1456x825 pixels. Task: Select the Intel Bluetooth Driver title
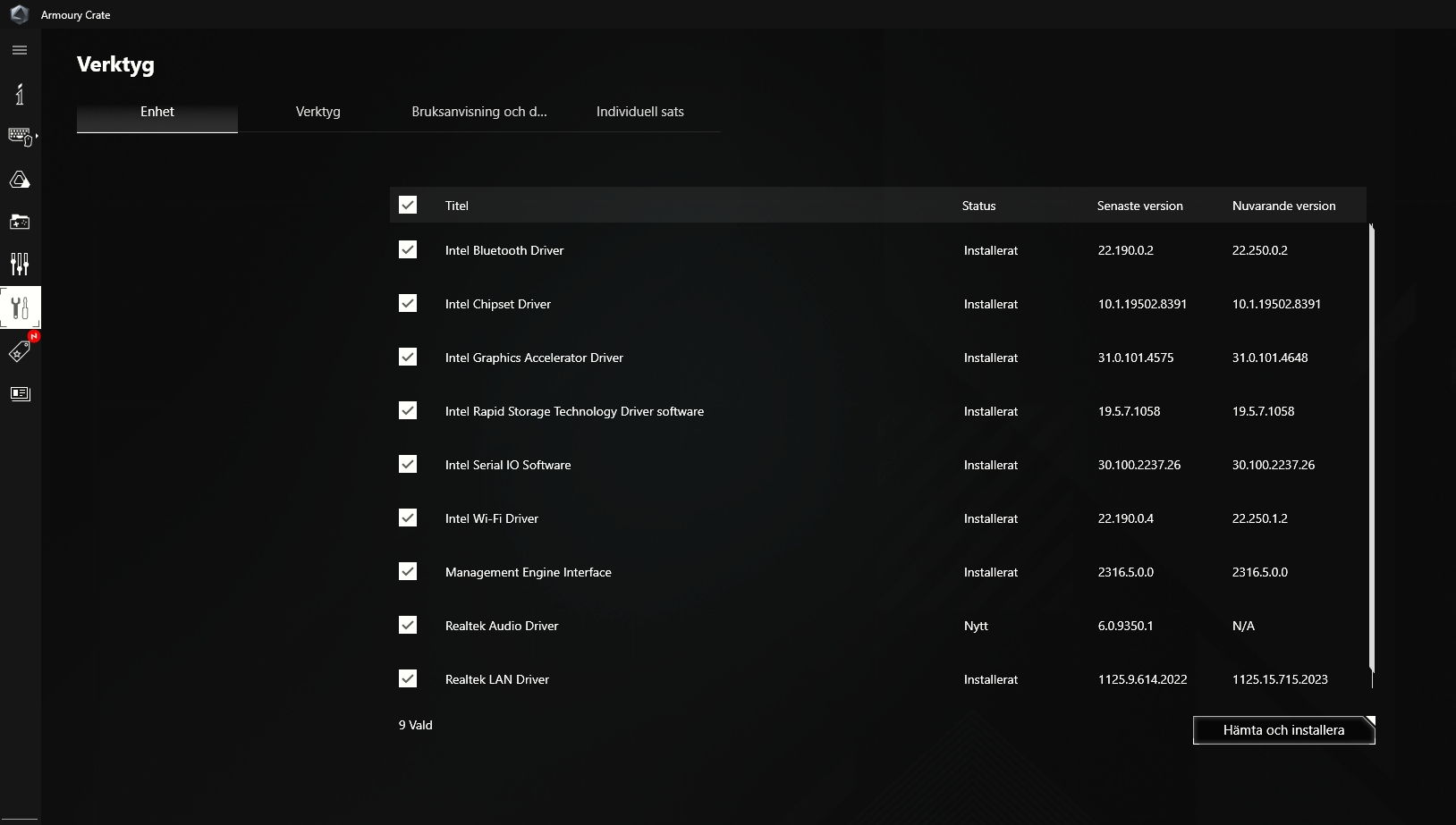pos(504,250)
